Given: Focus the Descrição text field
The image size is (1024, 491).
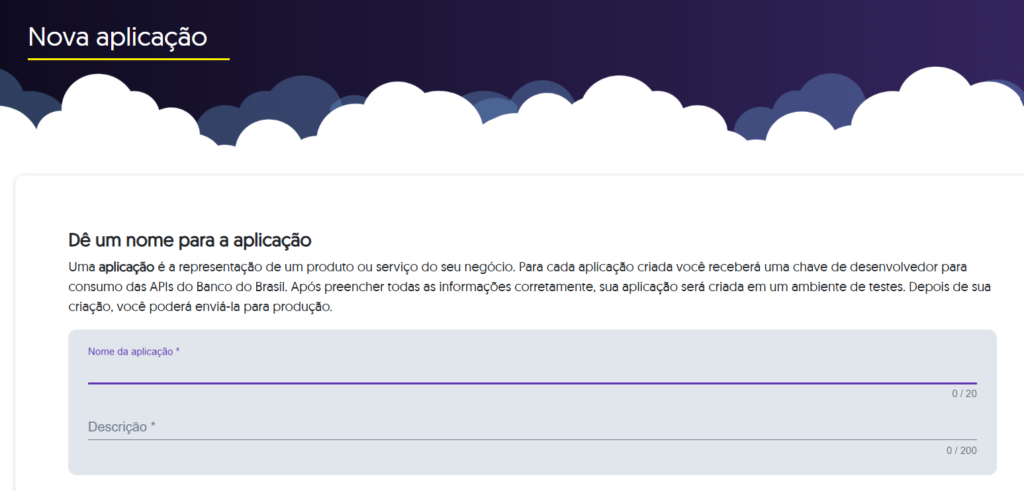Looking at the screenshot, I should point(530,427).
